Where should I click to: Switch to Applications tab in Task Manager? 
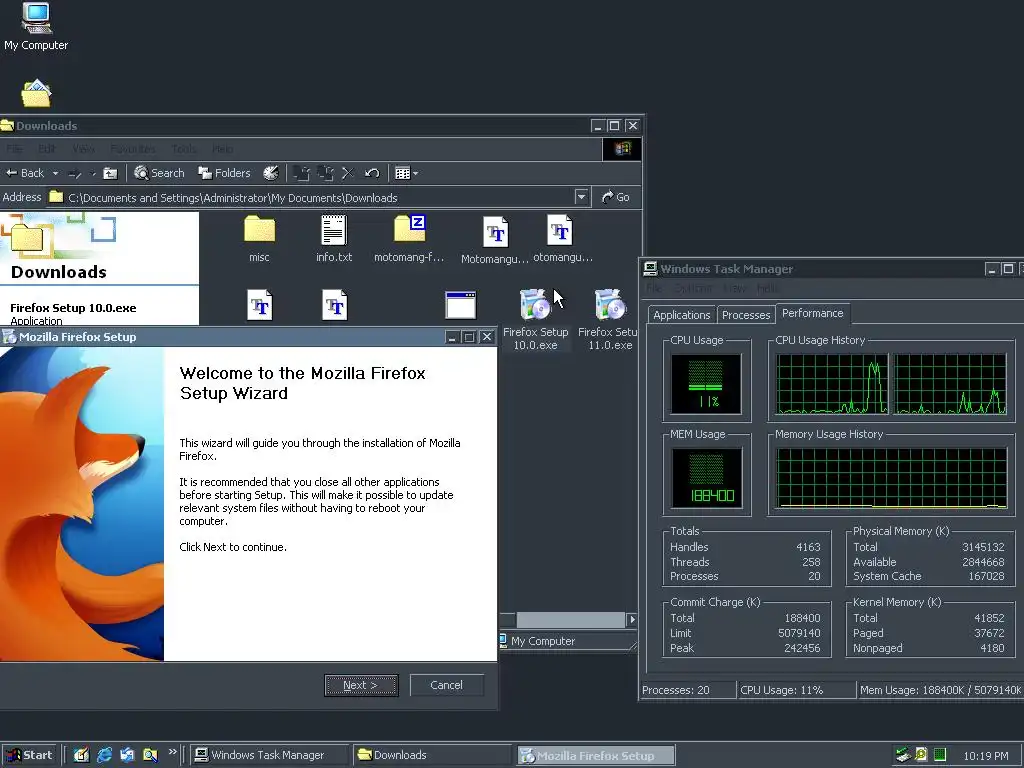click(x=681, y=315)
